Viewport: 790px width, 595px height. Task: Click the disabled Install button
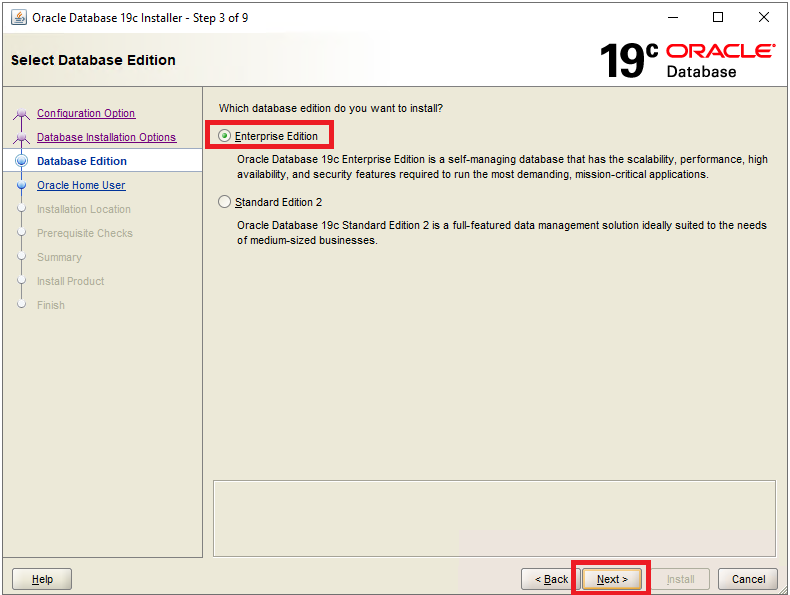click(x=680, y=579)
